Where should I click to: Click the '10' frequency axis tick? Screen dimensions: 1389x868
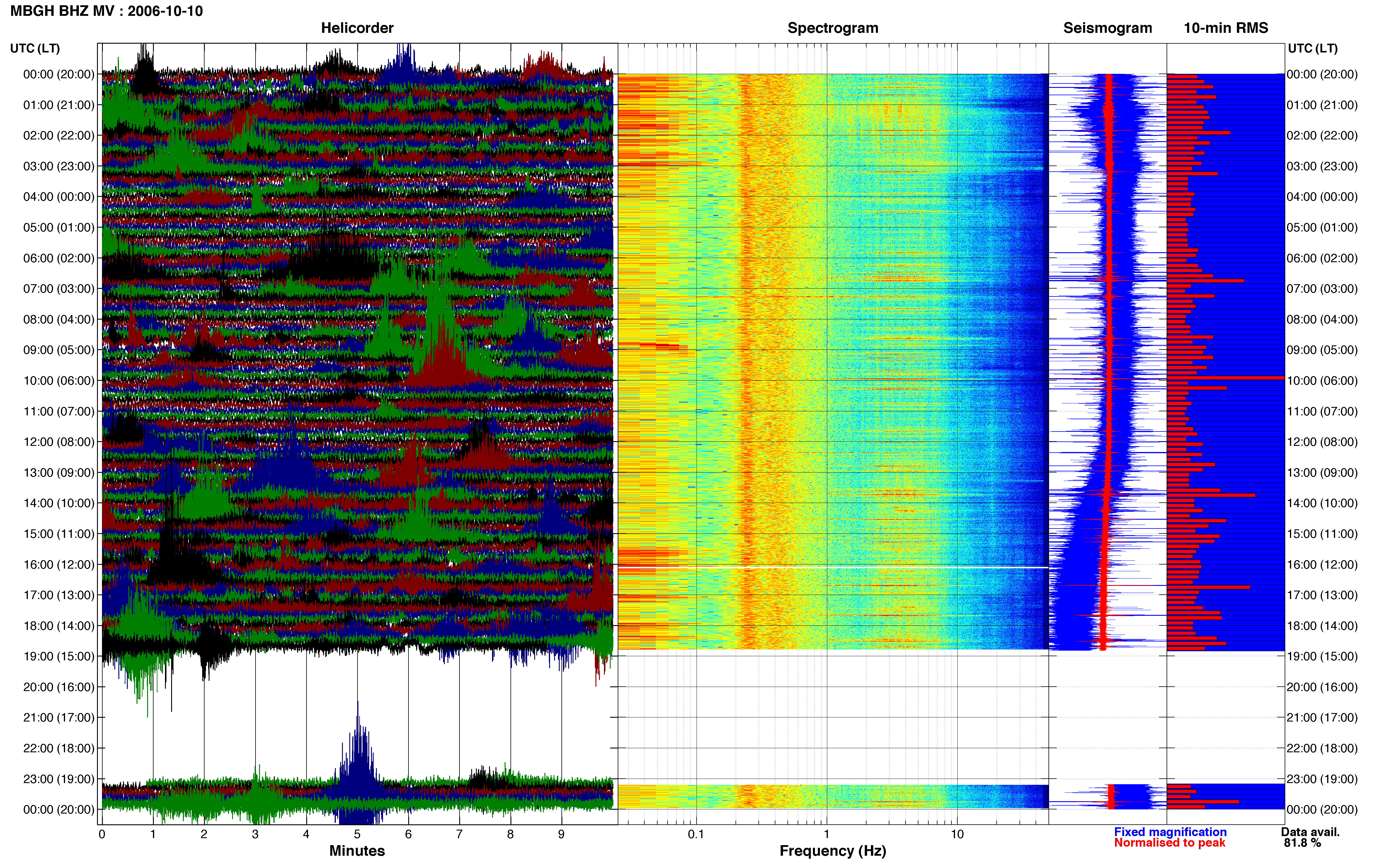pos(957,834)
